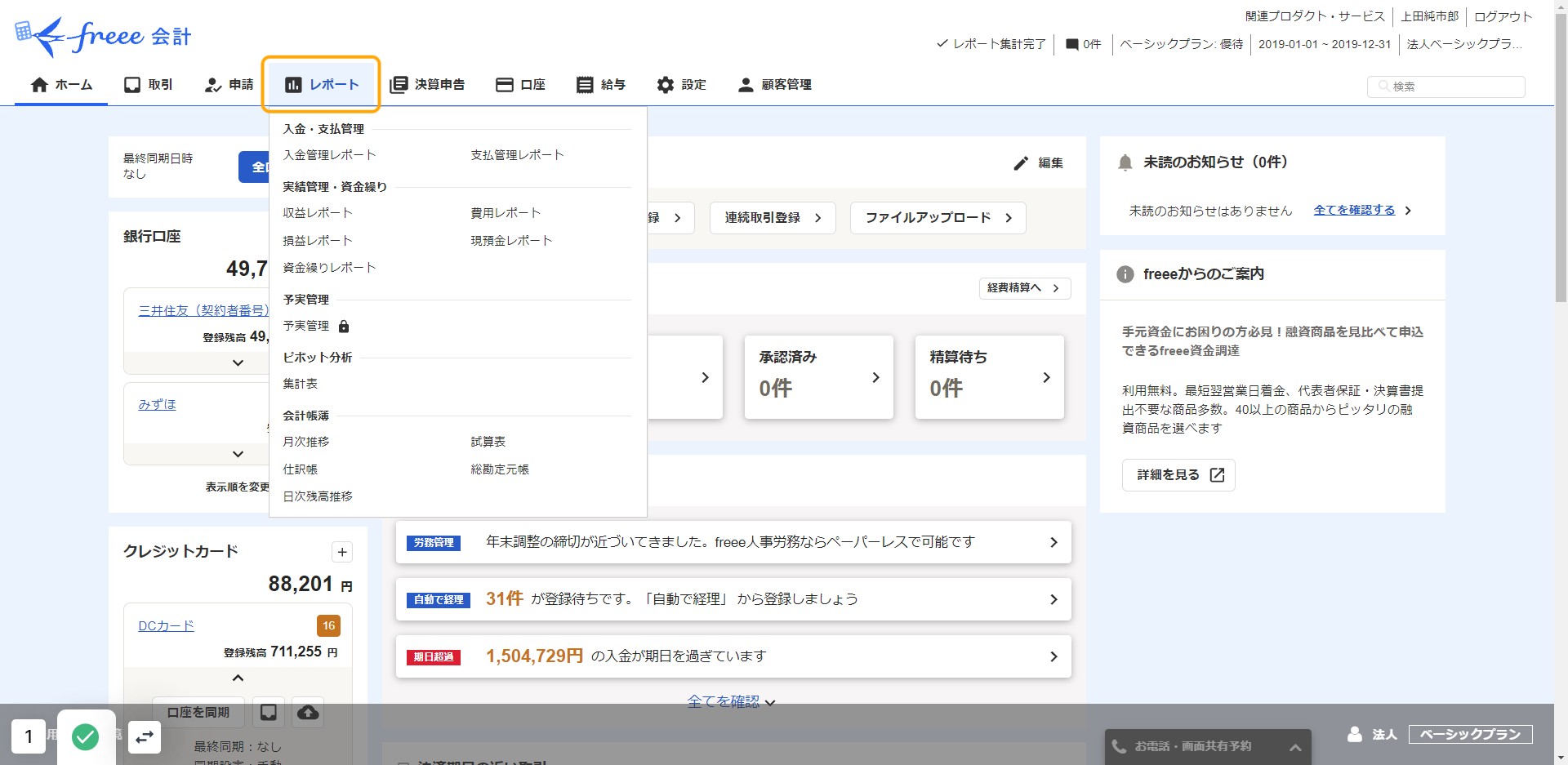Click the swap arrows icon in the bottom bar
This screenshot has height=765, width=1568.
click(145, 737)
